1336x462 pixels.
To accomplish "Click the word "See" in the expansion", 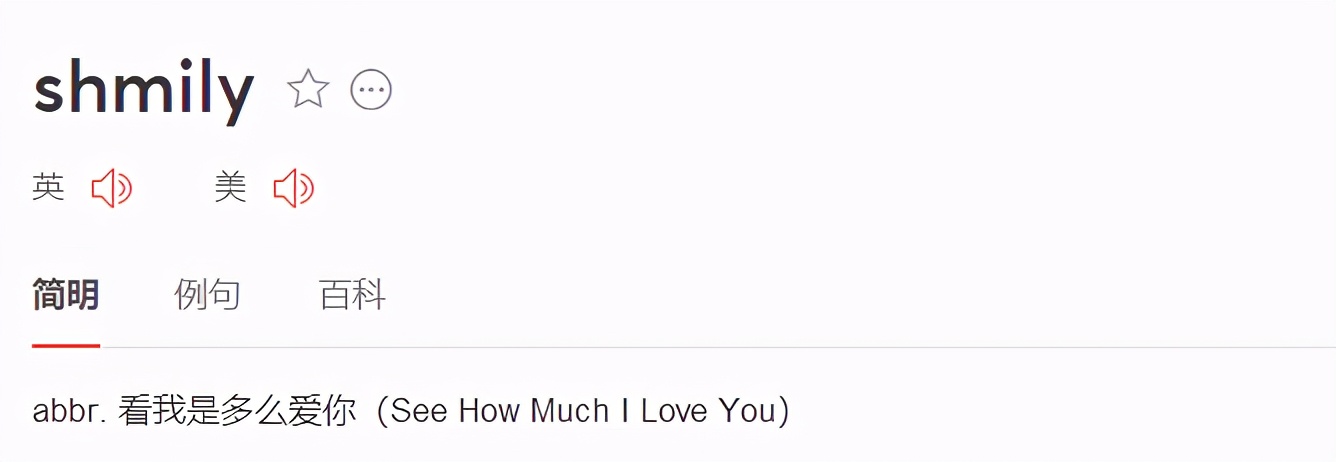I will (418, 411).
